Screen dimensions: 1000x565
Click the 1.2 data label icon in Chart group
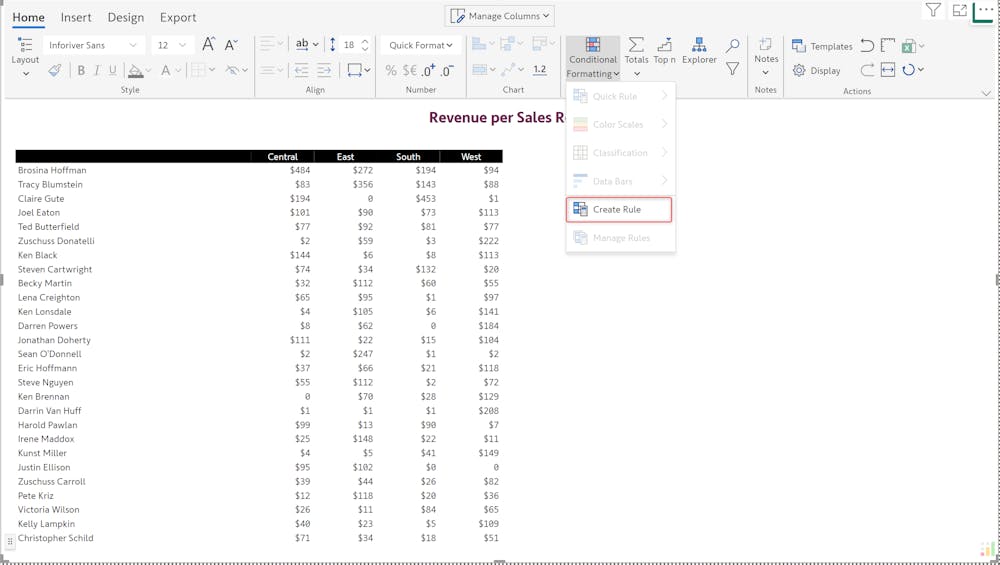[x=540, y=70]
